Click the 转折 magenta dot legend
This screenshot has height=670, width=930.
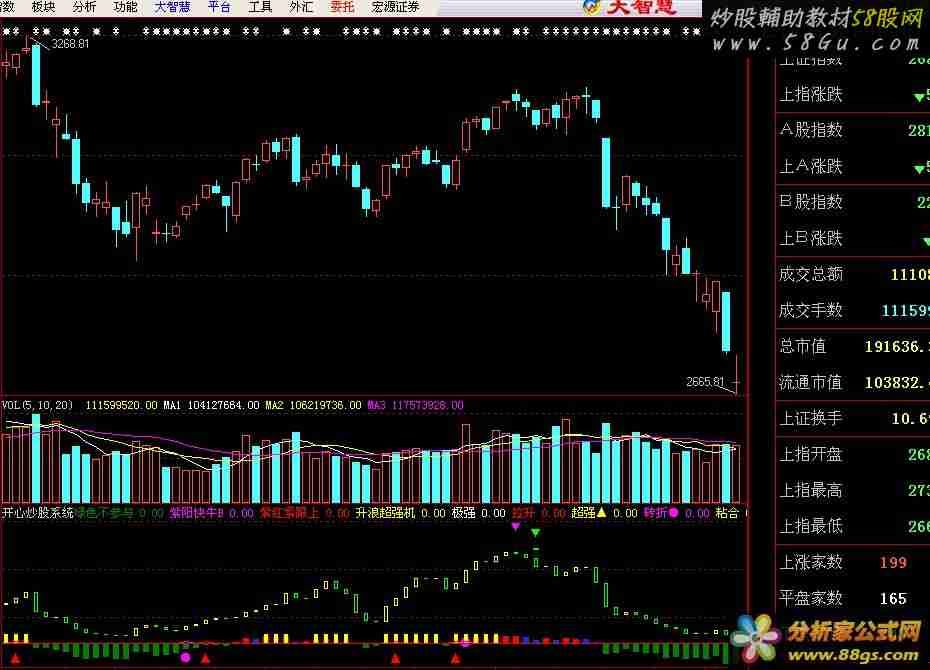click(661, 513)
